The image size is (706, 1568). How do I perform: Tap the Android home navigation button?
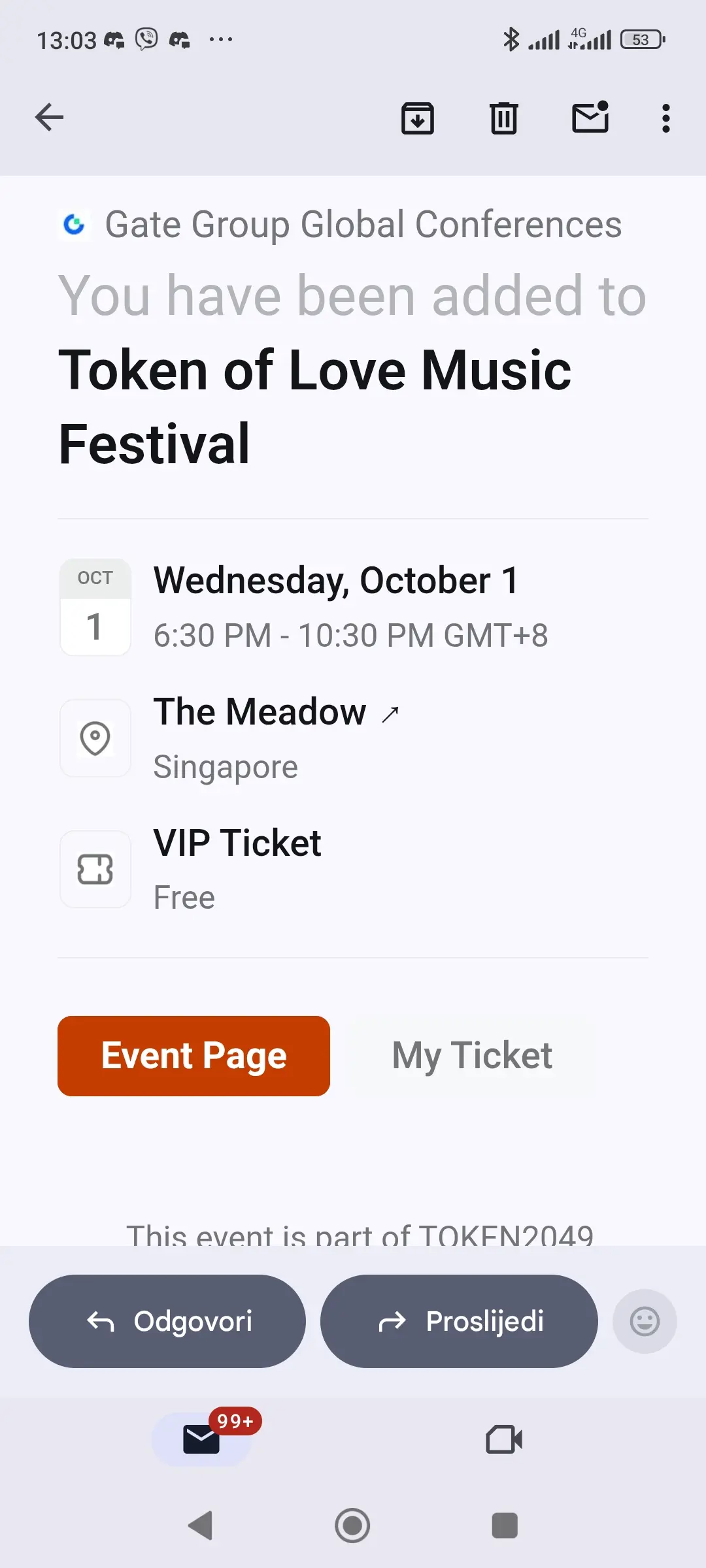[x=352, y=1526]
